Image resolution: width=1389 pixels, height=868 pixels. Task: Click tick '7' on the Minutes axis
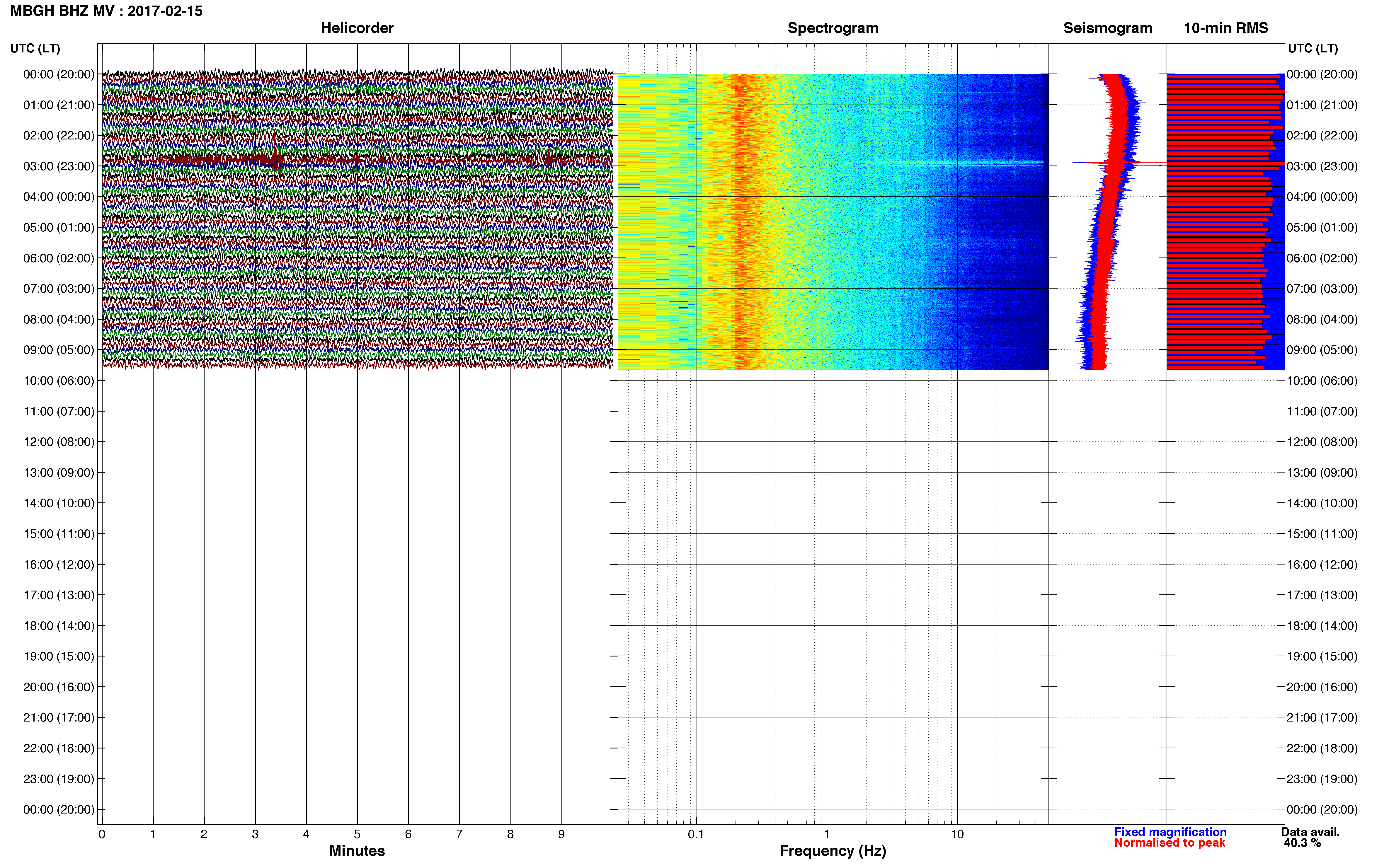(x=459, y=835)
